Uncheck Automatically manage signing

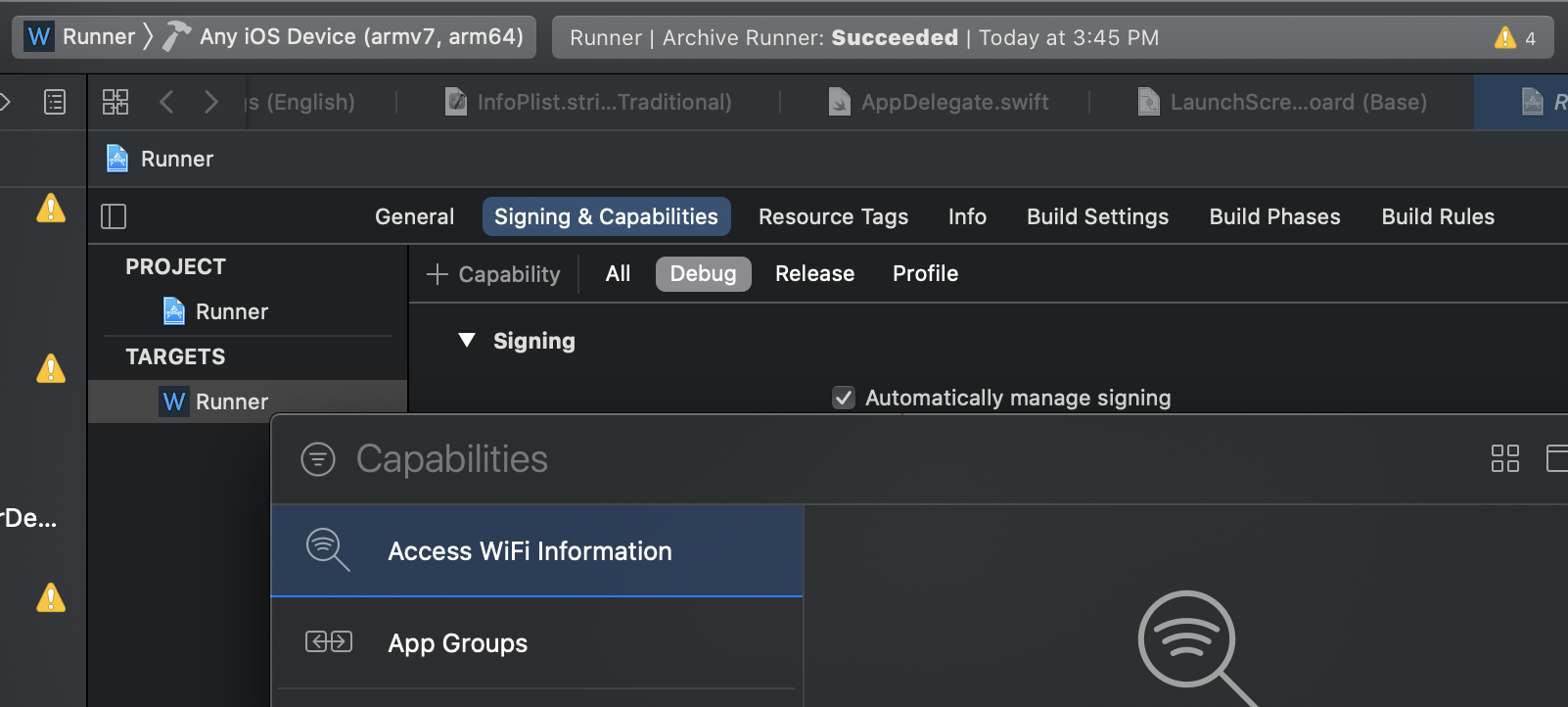(x=844, y=398)
